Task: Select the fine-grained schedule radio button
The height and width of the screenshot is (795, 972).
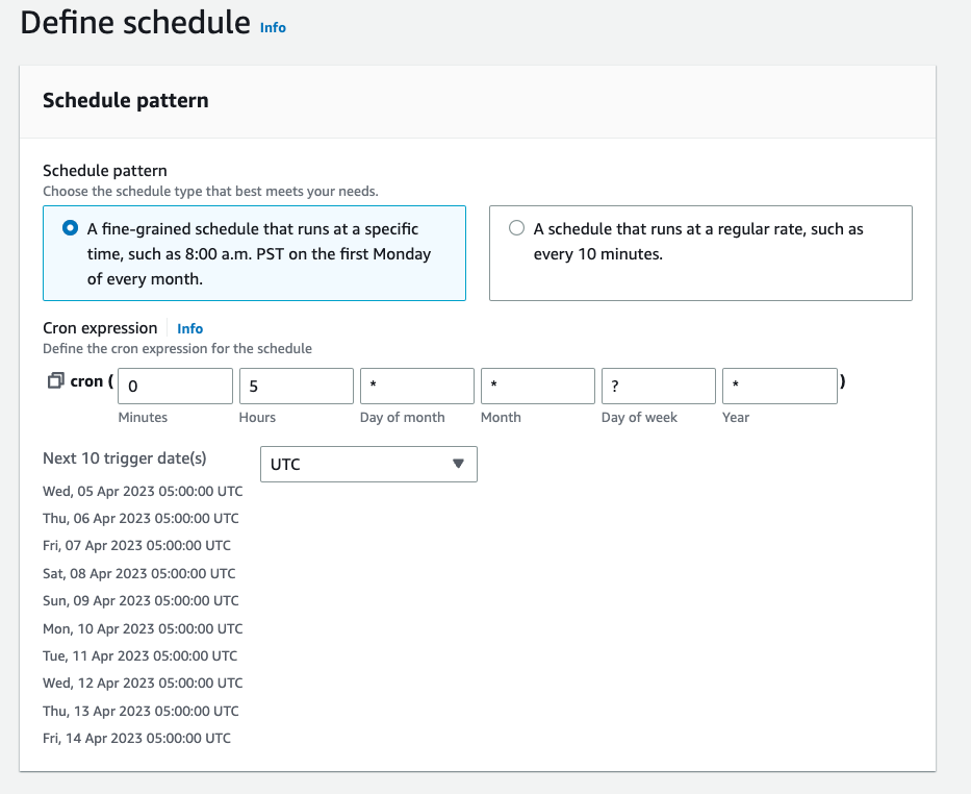Action: coord(68,227)
